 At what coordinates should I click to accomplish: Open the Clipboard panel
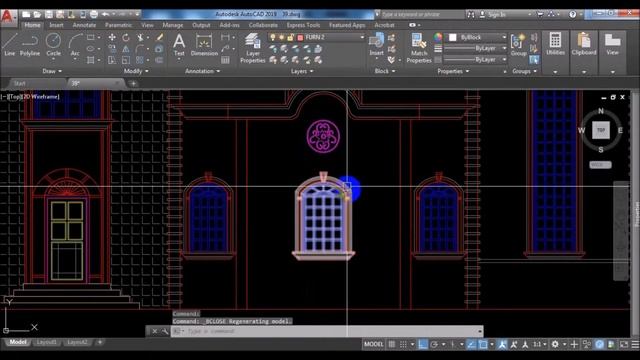coord(584,44)
